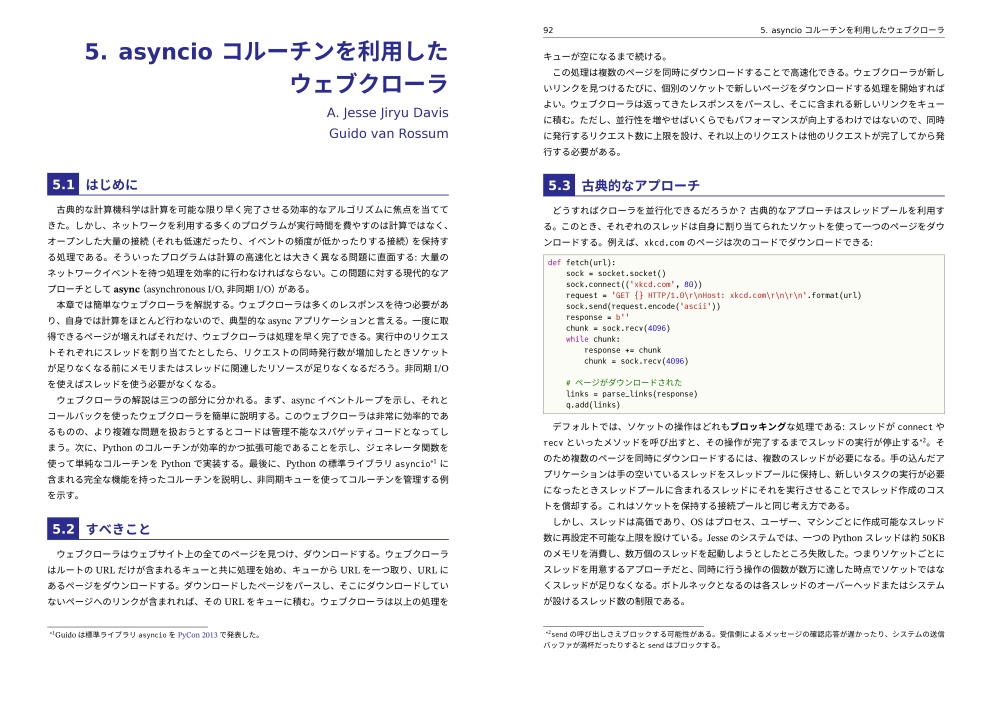Select author name Guido van Rossum

tap(388, 133)
